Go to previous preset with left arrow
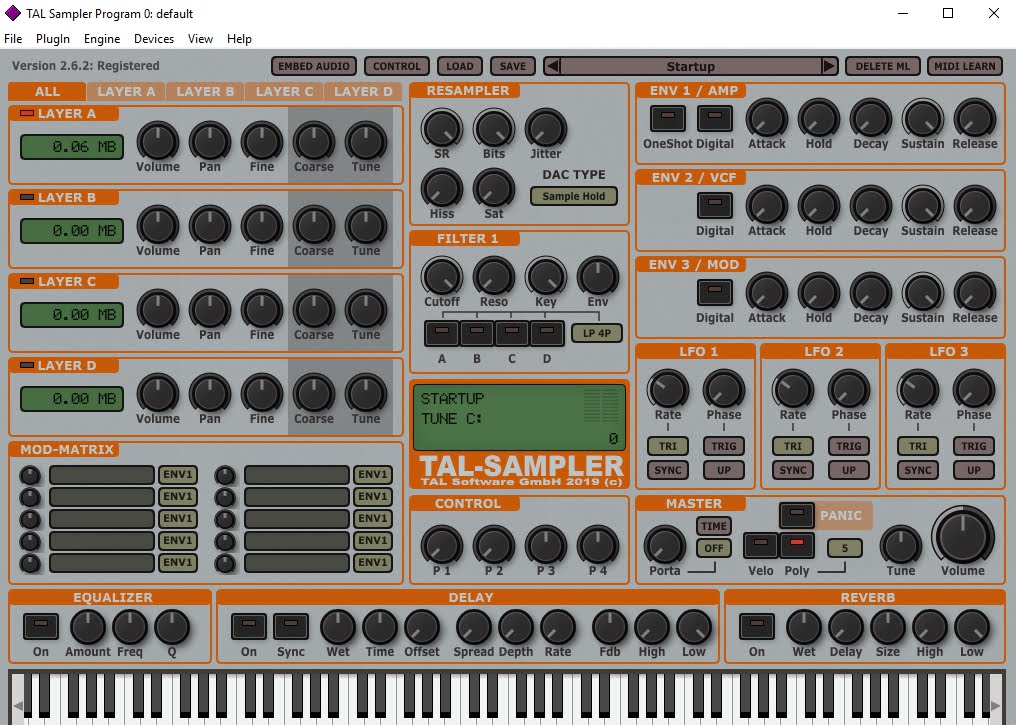Screen dimensions: 1016x725 (552, 66)
